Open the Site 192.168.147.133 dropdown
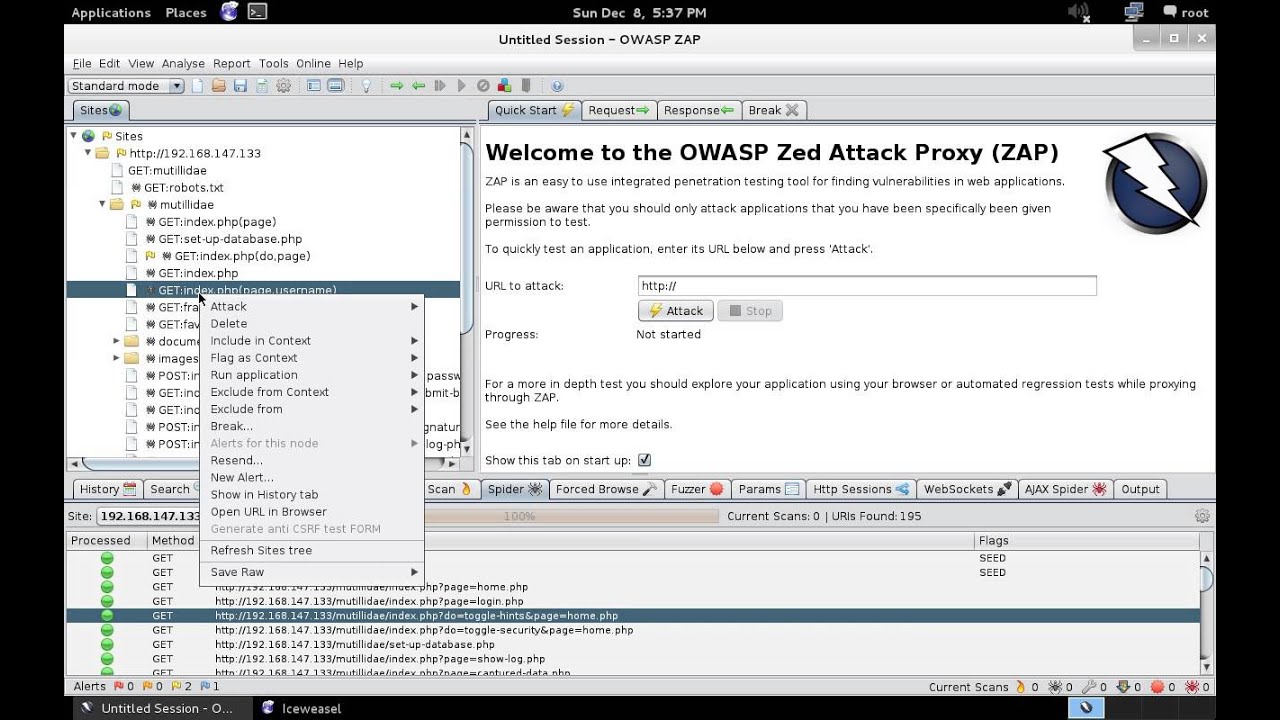Image resolution: width=1280 pixels, height=720 pixels. [148, 516]
